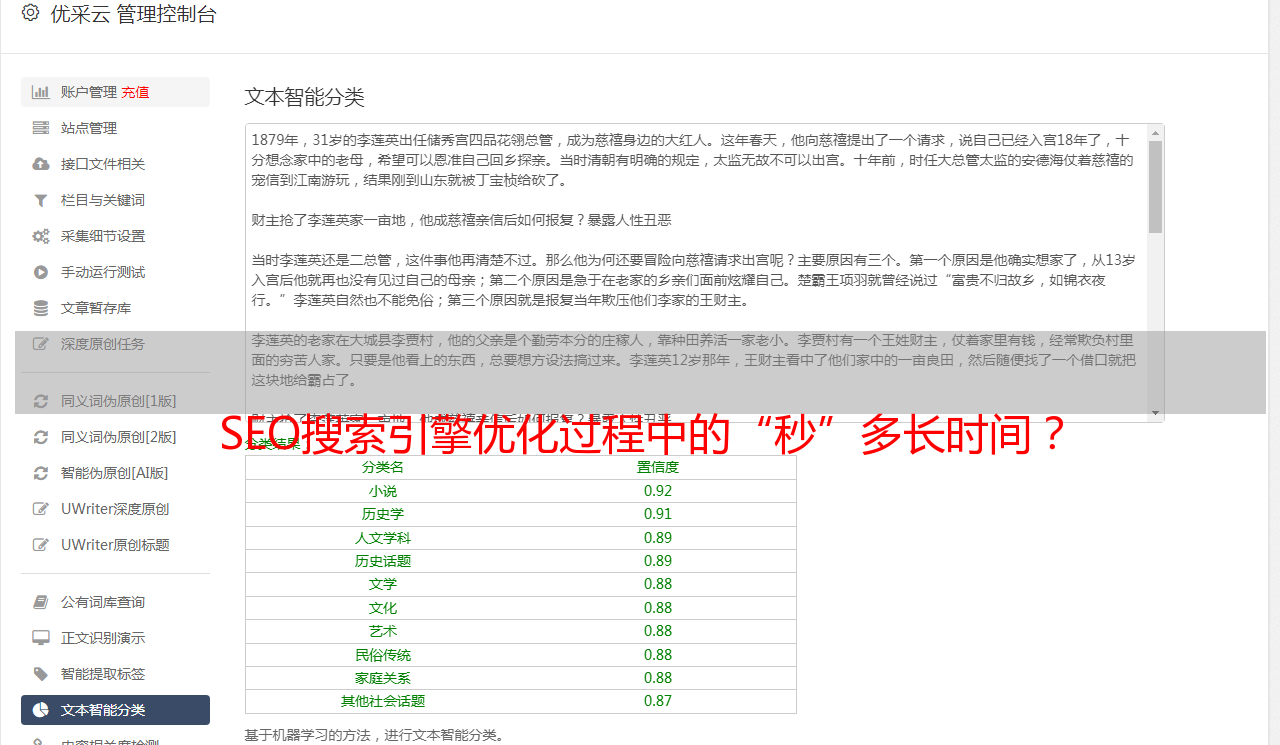Image resolution: width=1280 pixels, height=745 pixels.
Task: Click the 家庭关系 category cell
Action: (383, 678)
